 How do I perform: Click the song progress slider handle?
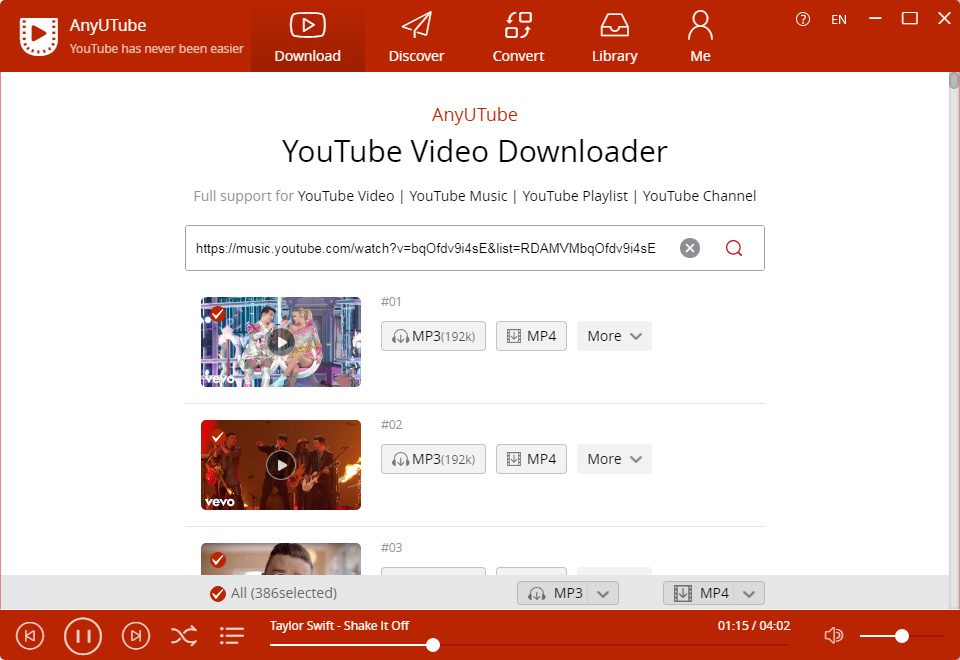click(433, 645)
